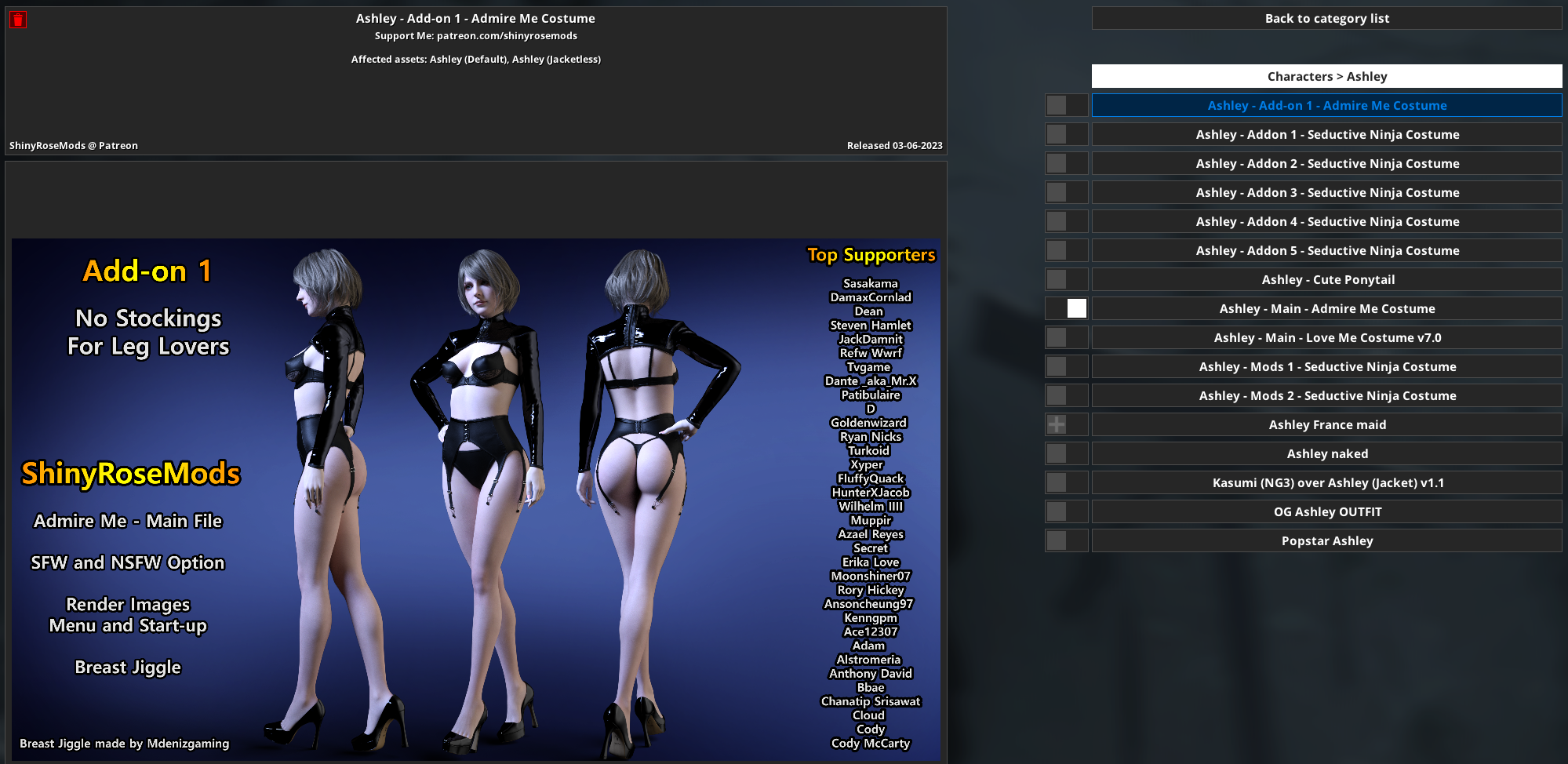Viewport: 1568px width, 764px height.
Task: Select Ashley - Mods 1 - Seductive Ninja Costume
Action: click(x=1326, y=366)
